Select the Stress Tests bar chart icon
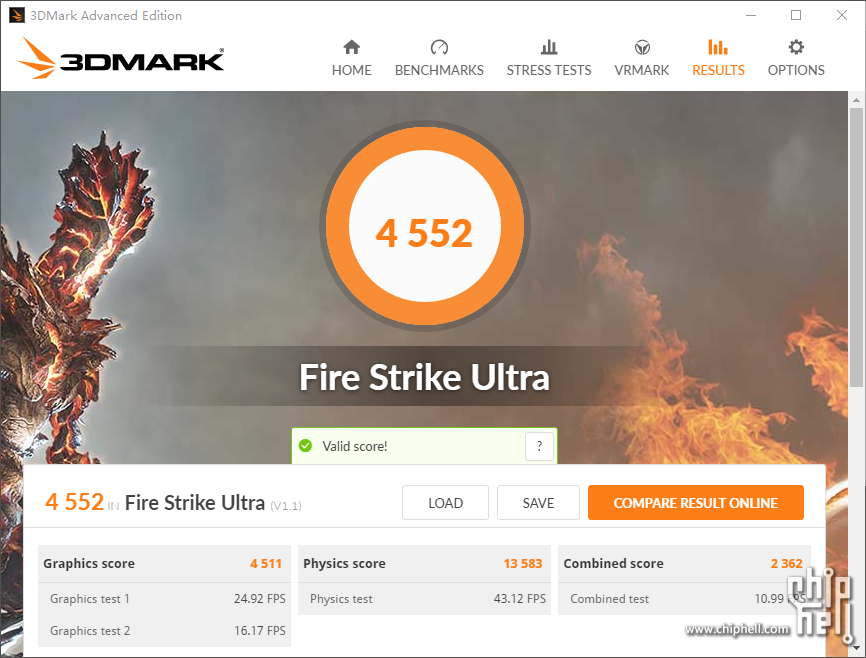The image size is (866, 658). 549,48
